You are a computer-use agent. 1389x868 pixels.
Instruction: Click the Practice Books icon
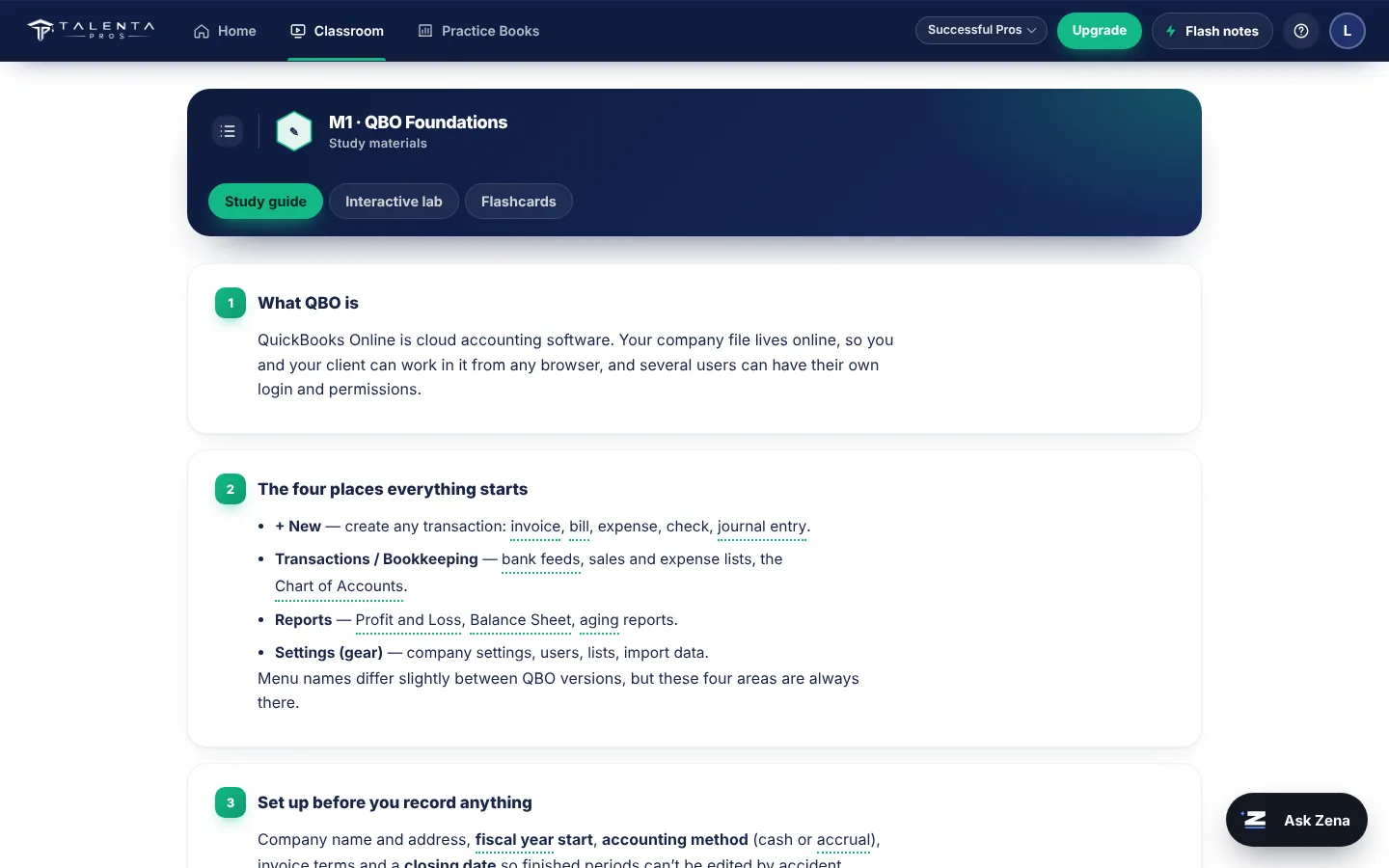425,31
